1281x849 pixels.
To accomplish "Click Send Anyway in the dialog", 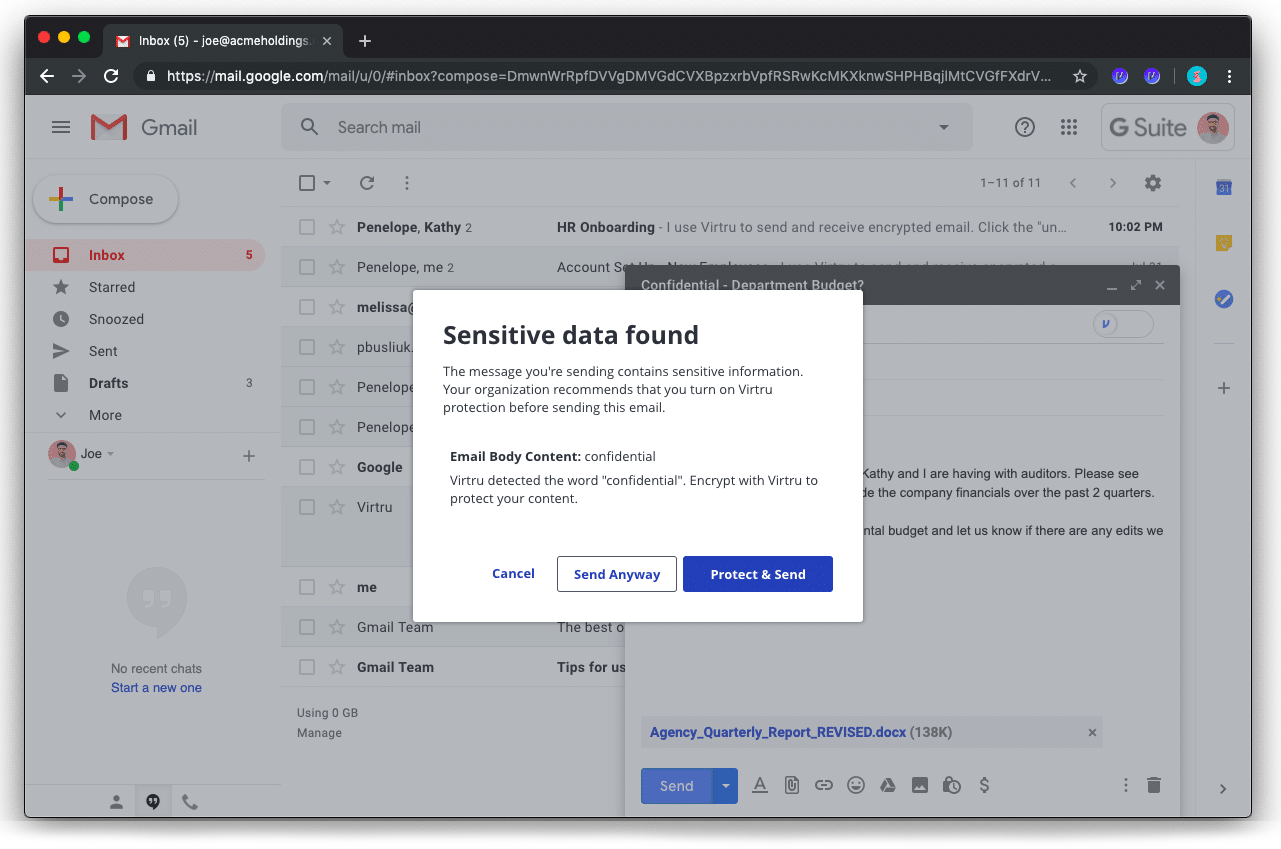I will pos(616,574).
